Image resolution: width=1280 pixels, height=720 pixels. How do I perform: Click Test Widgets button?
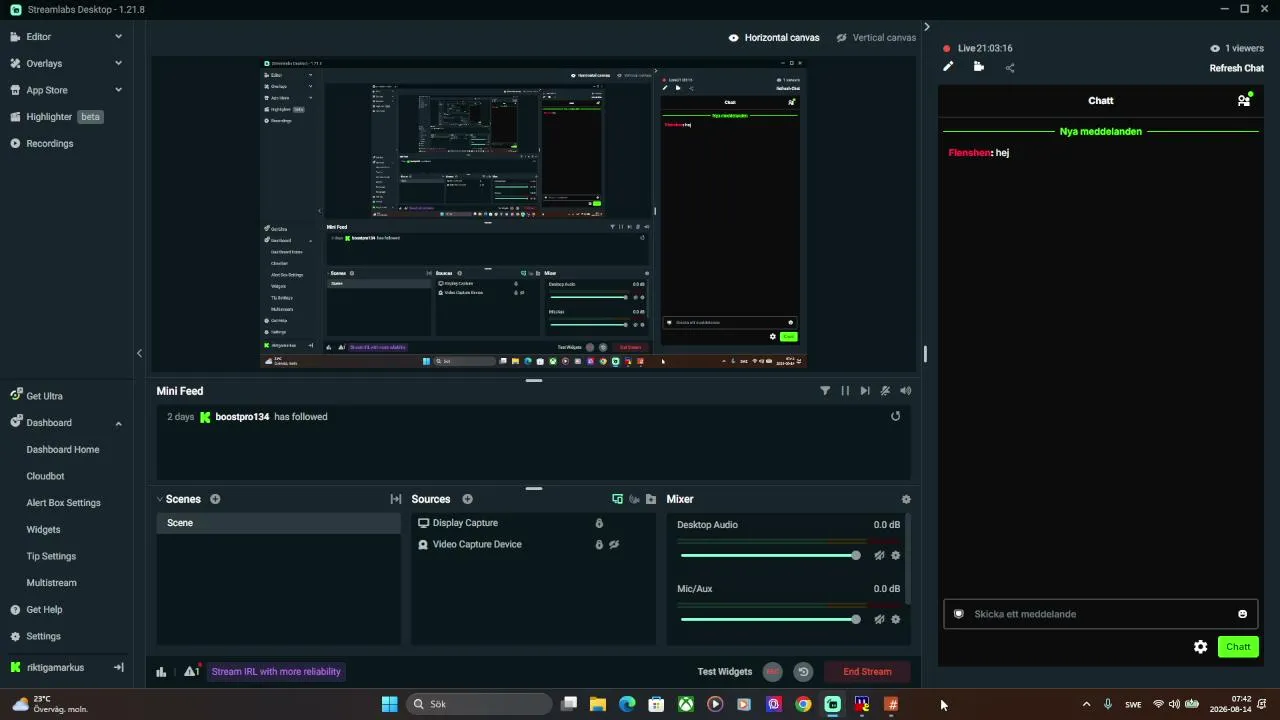(724, 672)
